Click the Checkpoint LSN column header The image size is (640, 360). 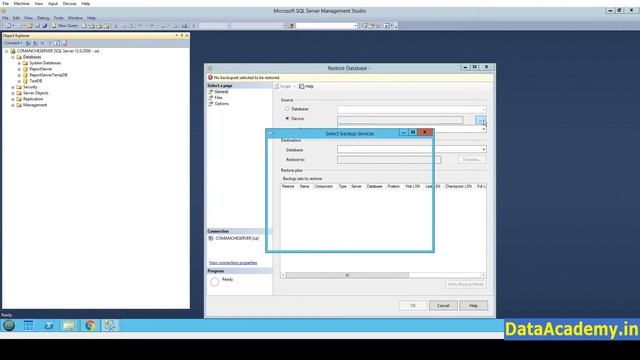pyautogui.click(x=458, y=187)
